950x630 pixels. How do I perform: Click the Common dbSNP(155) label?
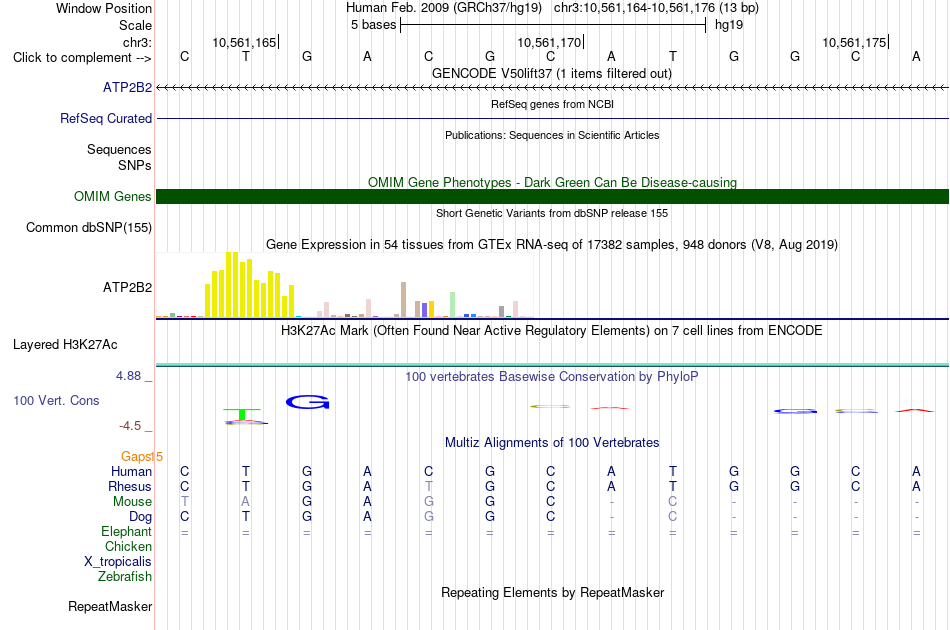(88, 227)
